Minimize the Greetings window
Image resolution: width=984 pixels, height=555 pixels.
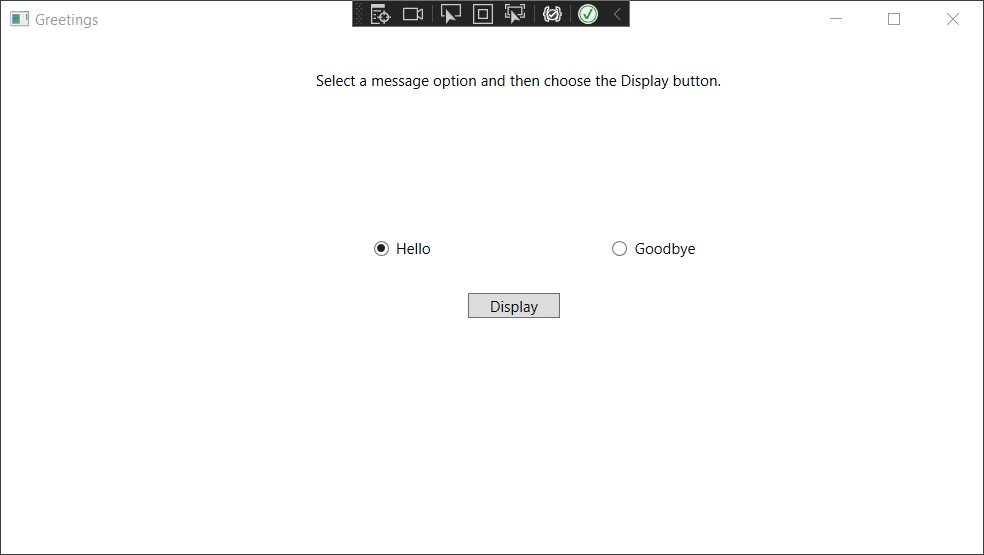tap(836, 19)
